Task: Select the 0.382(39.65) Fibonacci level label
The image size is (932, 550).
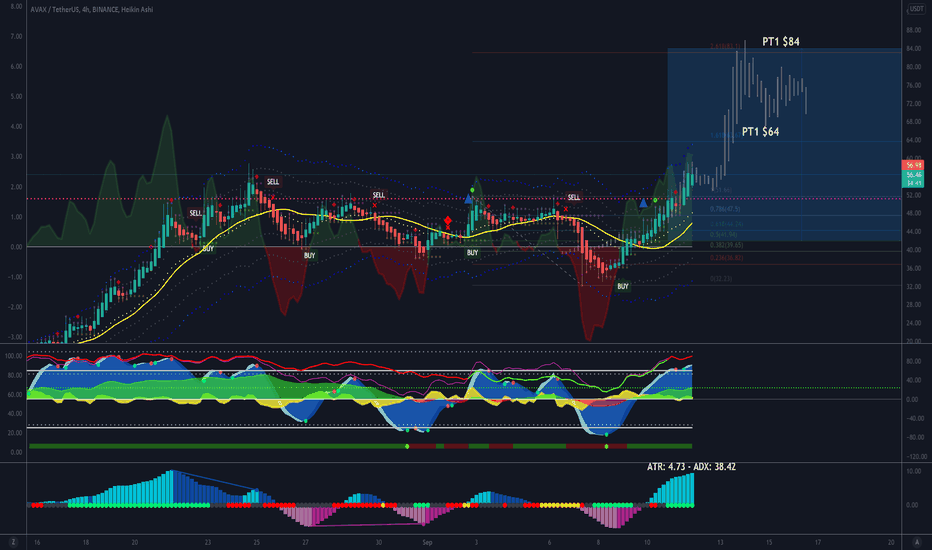Action: point(726,245)
